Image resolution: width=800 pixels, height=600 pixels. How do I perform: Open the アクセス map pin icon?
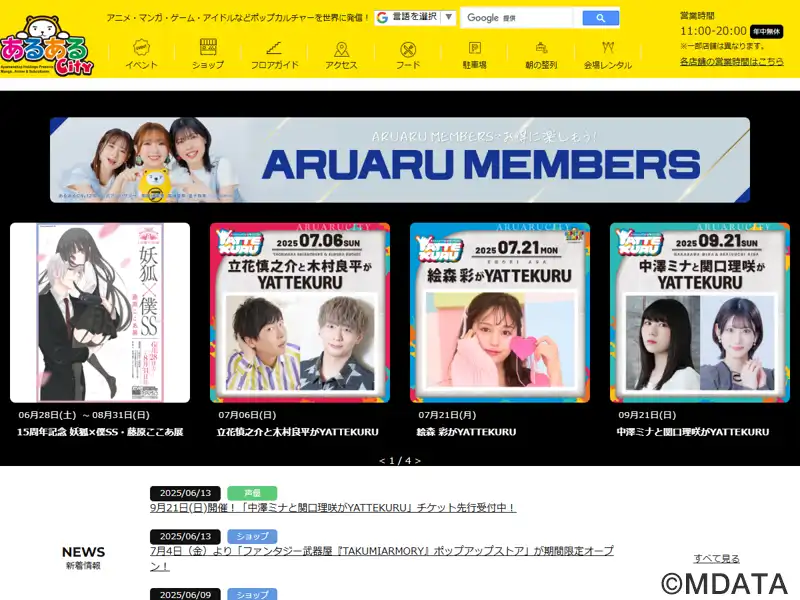pyautogui.click(x=341, y=49)
